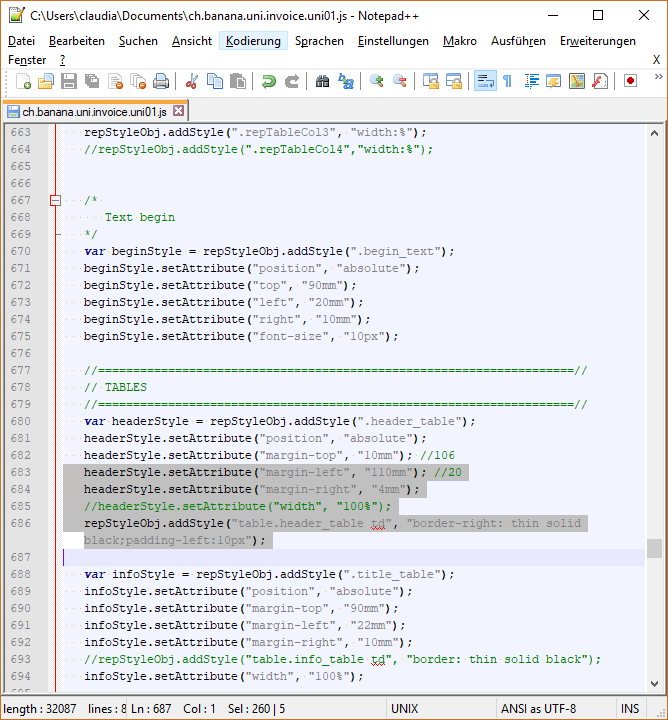Viewport: 668px width, 720px height.
Task: Print the document using the printer icon
Action: (x=161, y=81)
